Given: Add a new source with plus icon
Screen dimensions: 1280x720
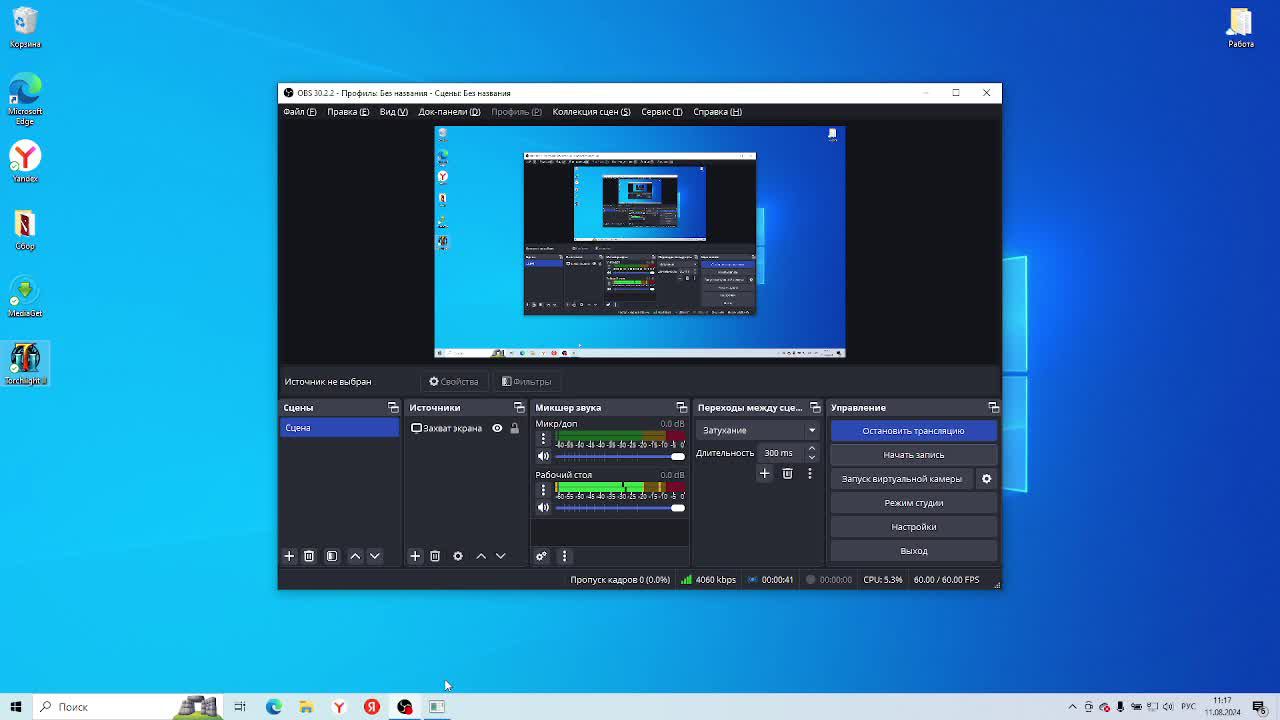Looking at the screenshot, I should (x=415, y=556).
